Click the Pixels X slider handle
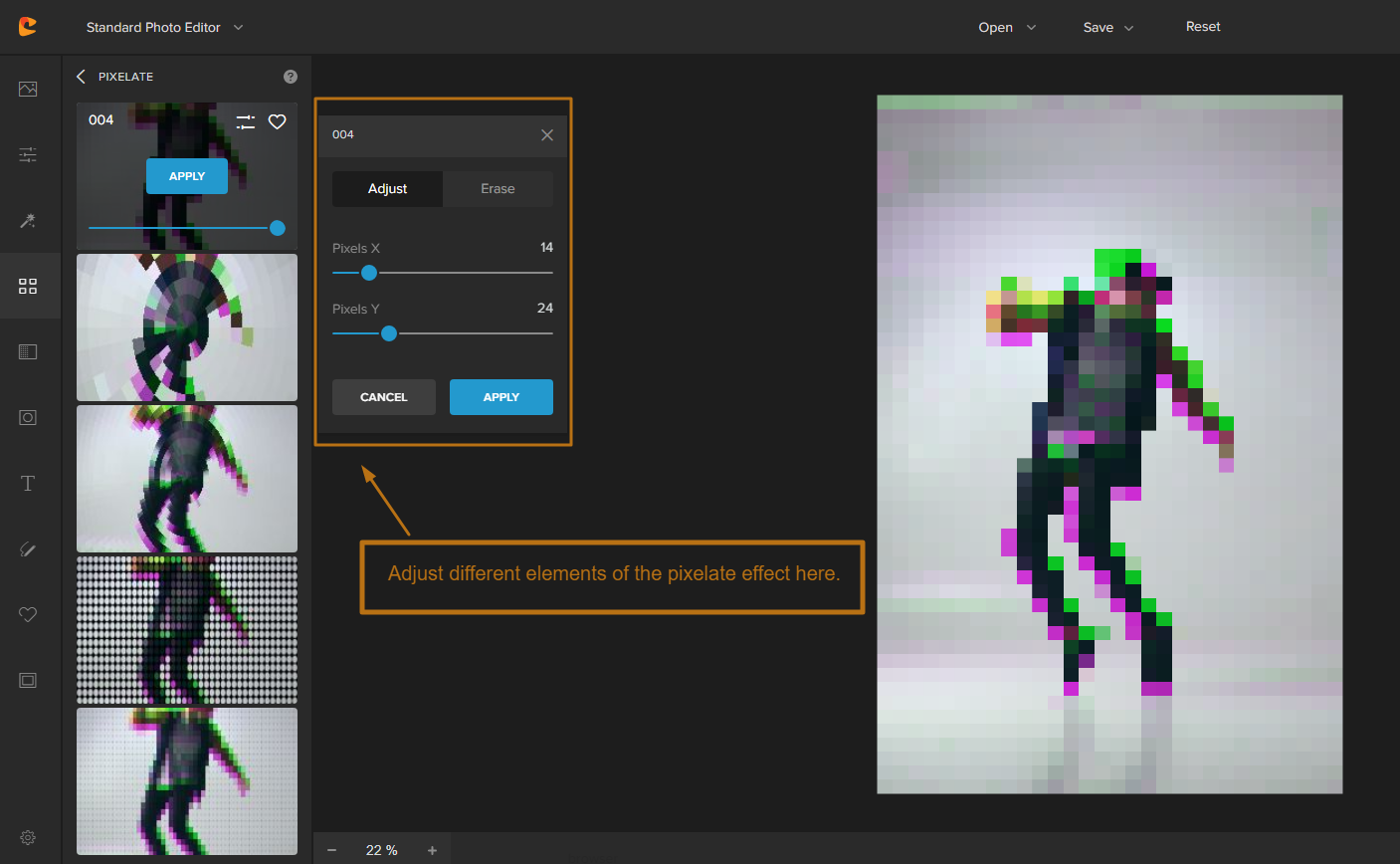 [369, 273]
